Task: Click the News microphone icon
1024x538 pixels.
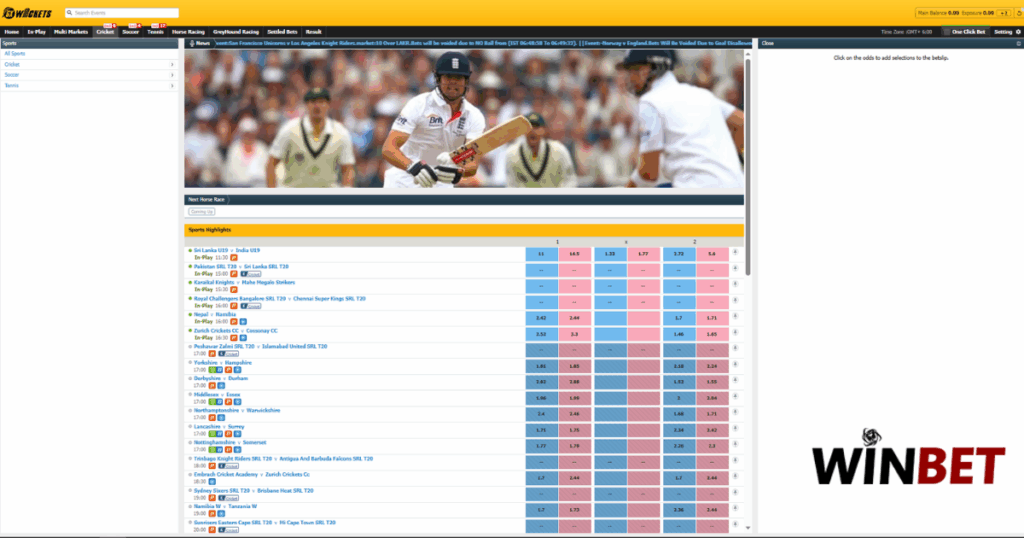Action: pyautogui.click(x=192, y=43)
